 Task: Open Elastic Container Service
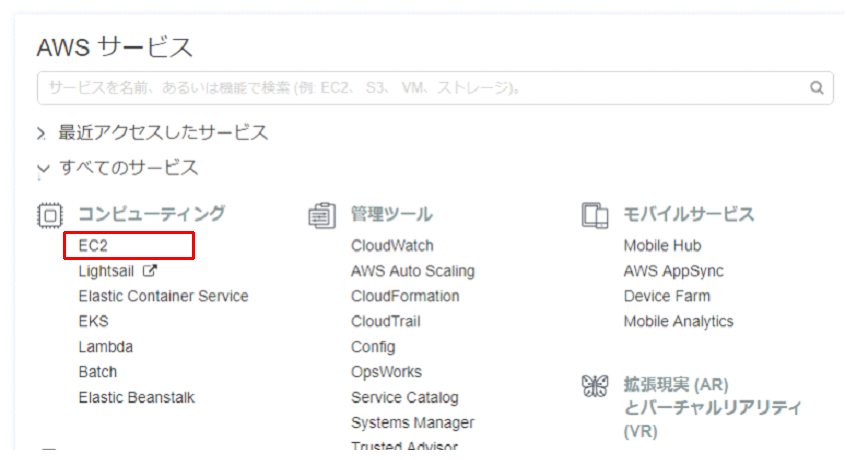pos(163,296)
